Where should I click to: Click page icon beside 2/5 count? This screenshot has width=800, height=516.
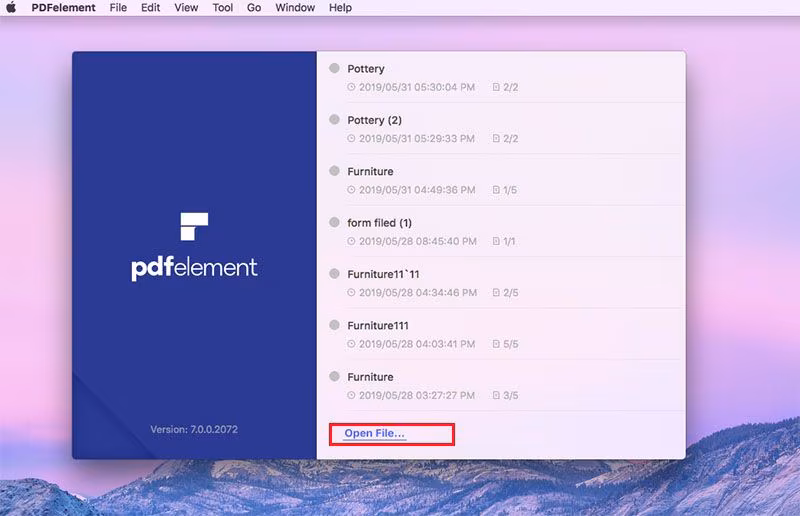coord(496,292)
